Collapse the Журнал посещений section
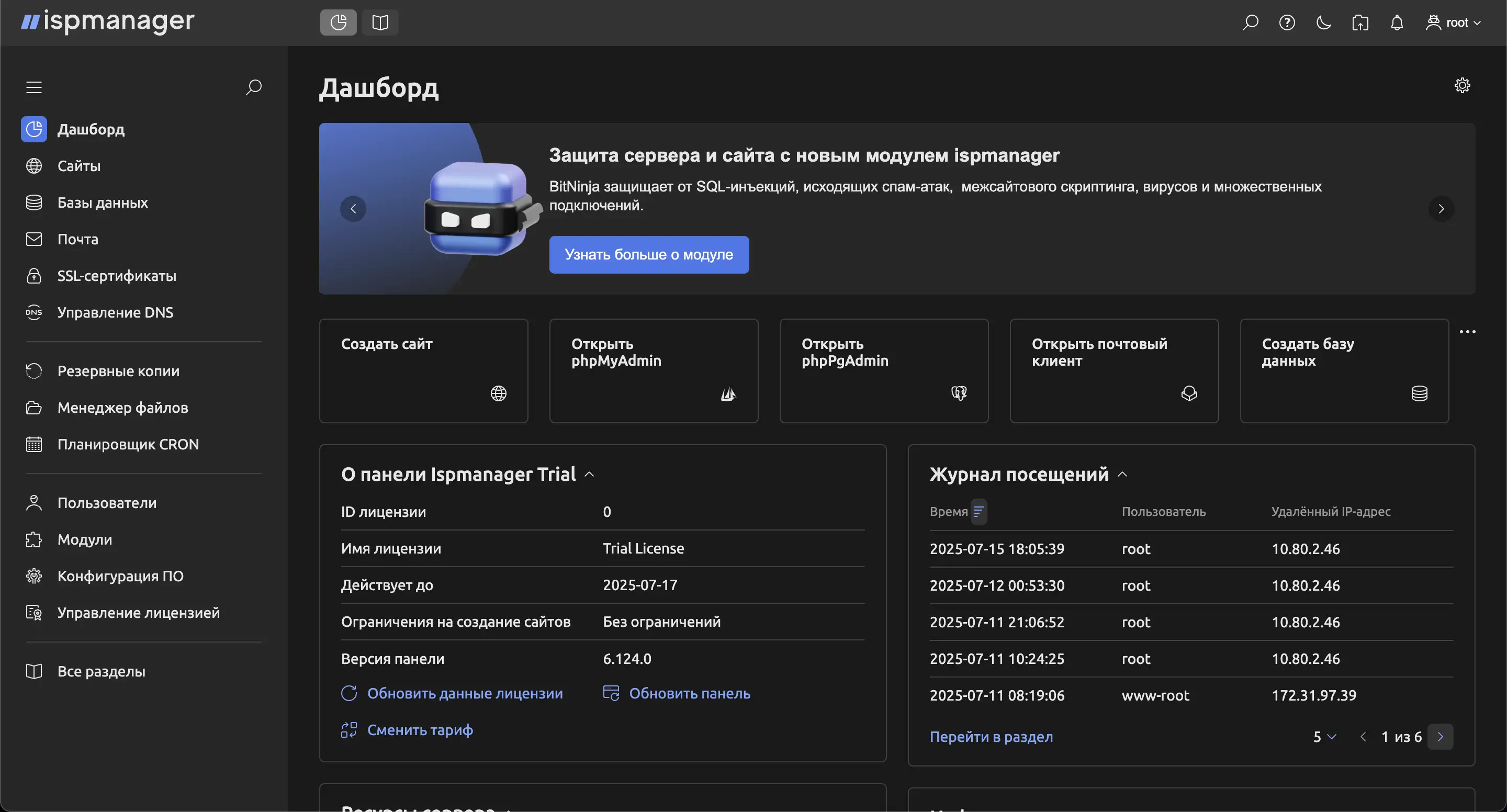The height and width of the screenshot is (812, 1507). (x=1122, y=475)
